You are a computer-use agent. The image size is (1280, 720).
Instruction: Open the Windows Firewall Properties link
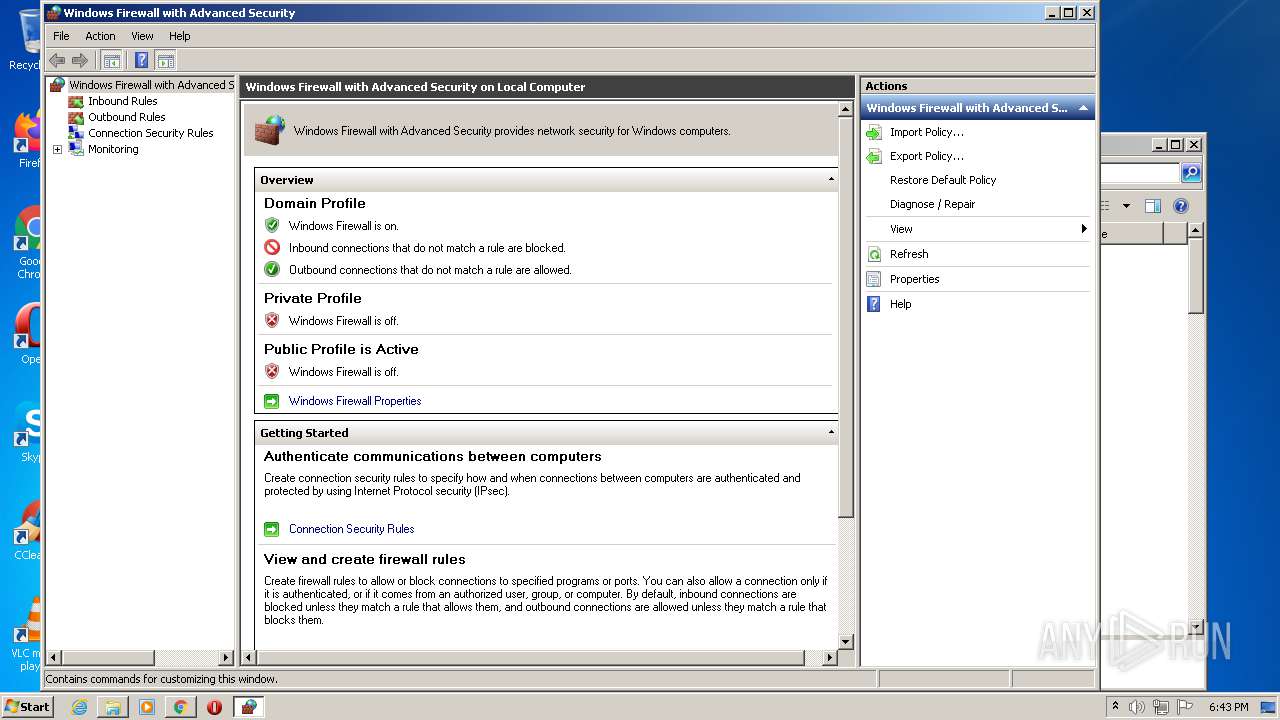click(x=355, y=401)
